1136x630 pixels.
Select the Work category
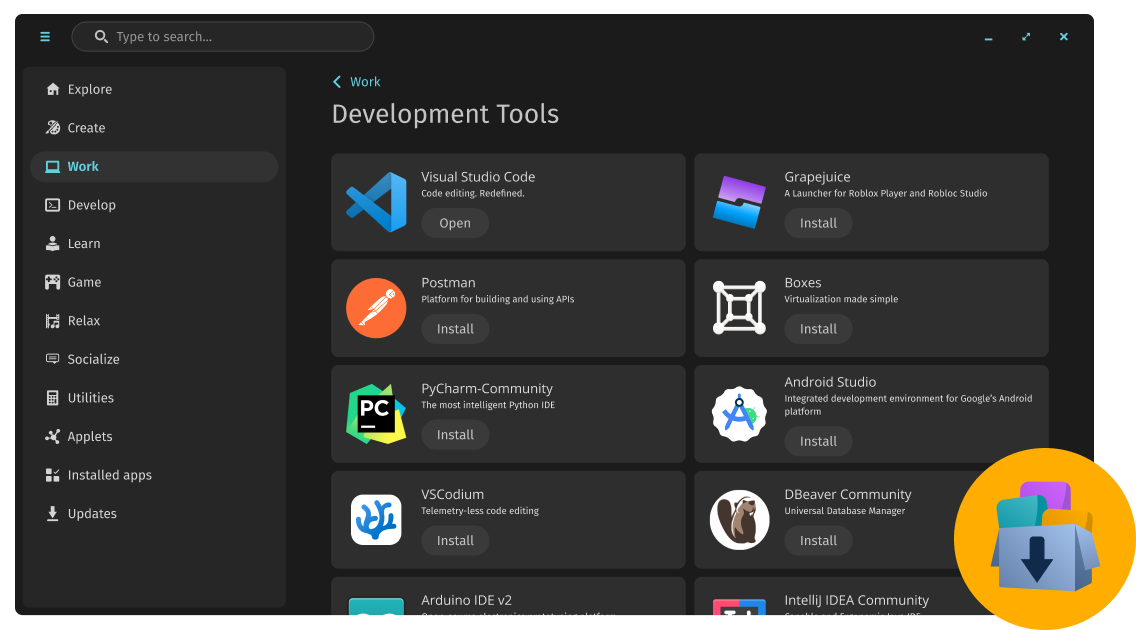click(154, 167)
